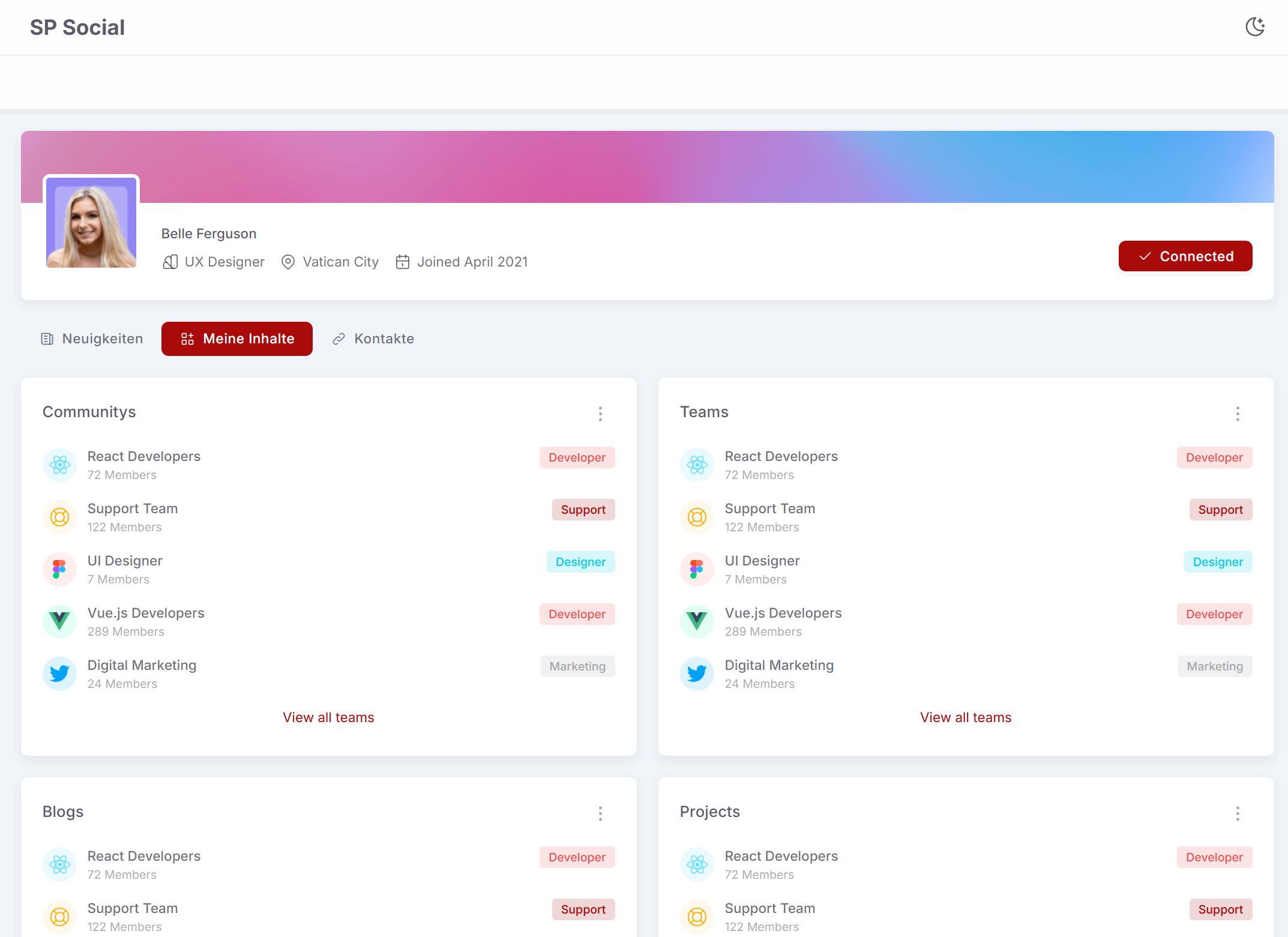The image size is (1288, 937).
Task: Switch to the Kontakte tab
Action: point(373,339)
